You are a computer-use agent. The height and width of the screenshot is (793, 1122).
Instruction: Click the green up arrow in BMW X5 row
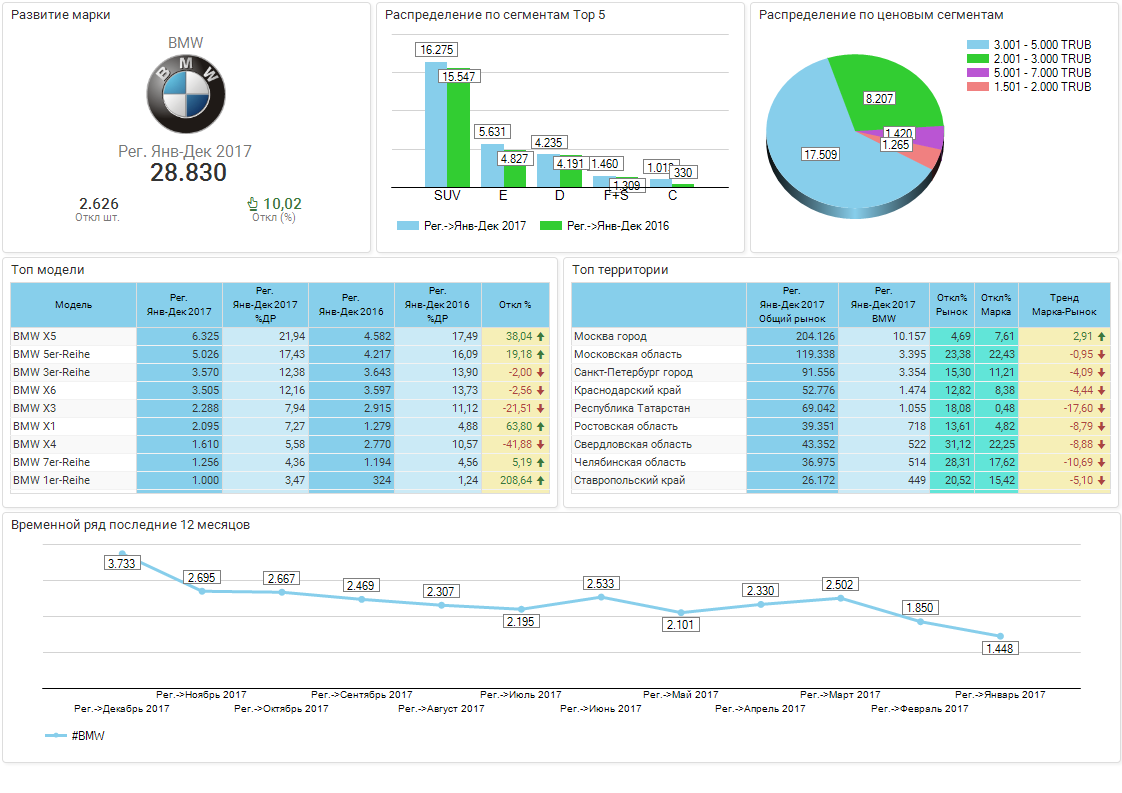tap(541, 336)
